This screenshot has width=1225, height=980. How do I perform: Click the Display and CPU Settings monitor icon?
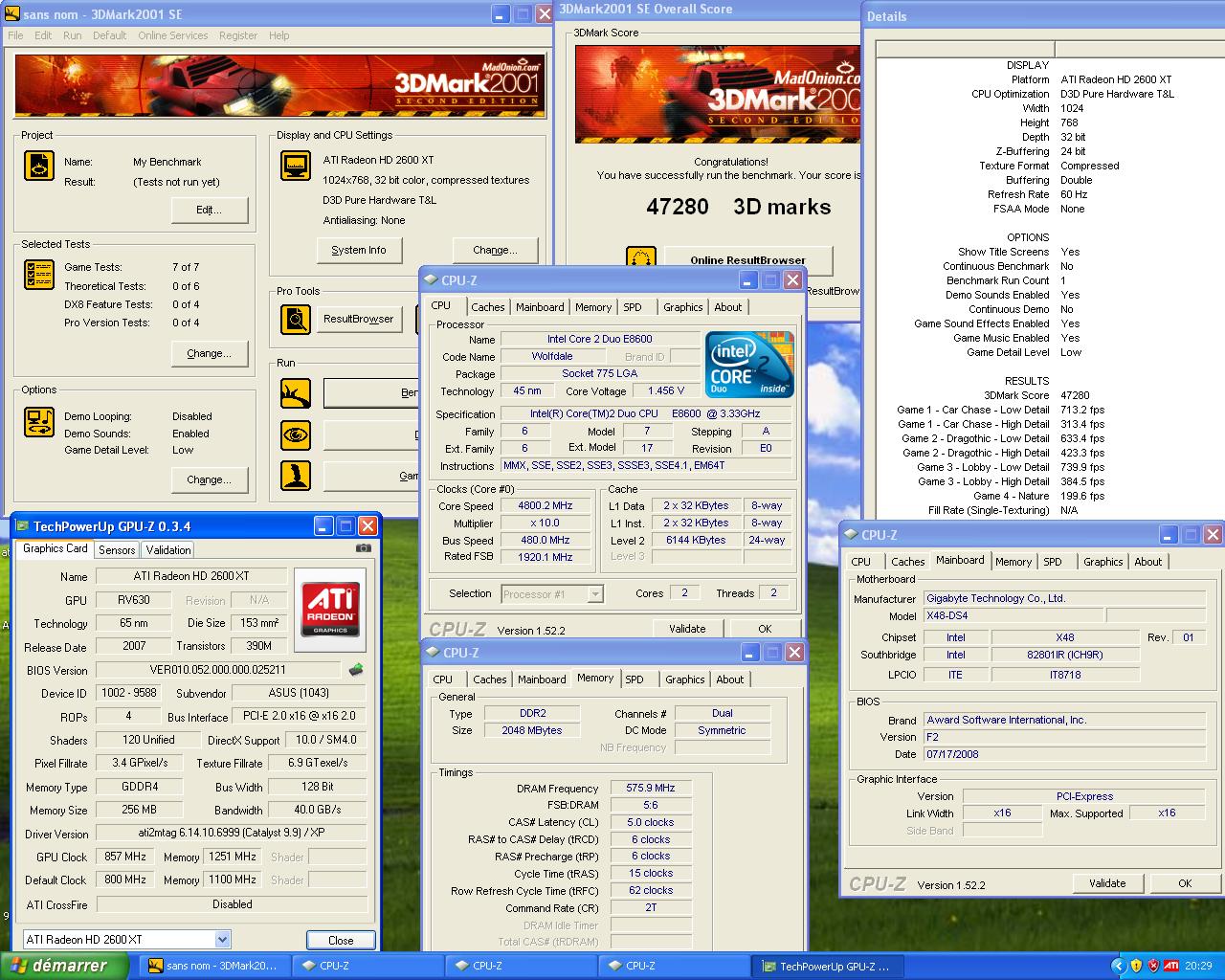coord(296,166)
